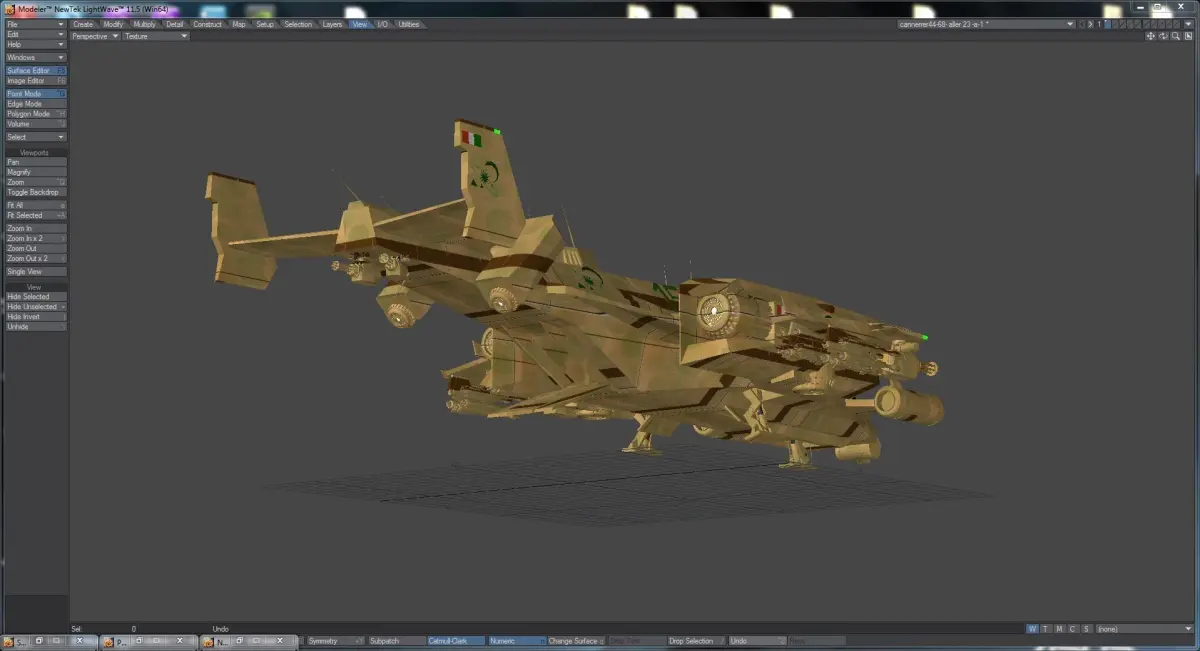Image resolution: width=1200 pixels, height=651 pixels.
Task: Switch to the Detail tab
Action: pos(175,24)
